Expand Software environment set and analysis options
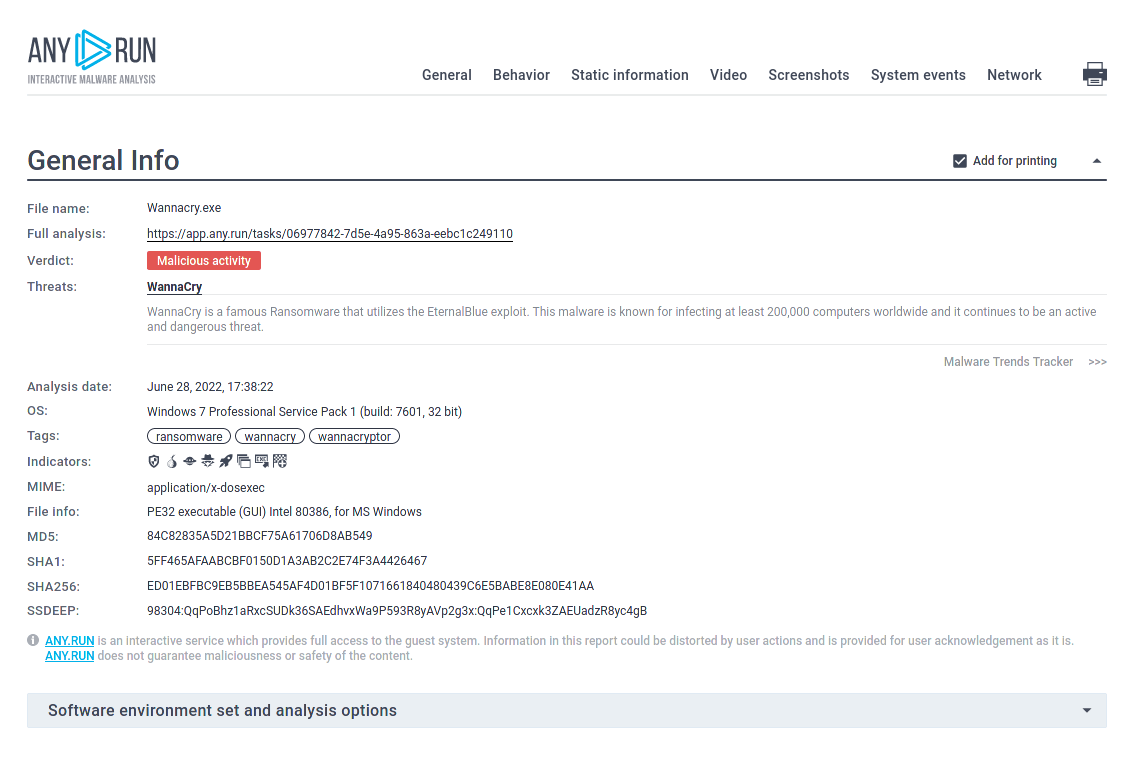This screenshot has width=1136, height=758. point(1086,711)
